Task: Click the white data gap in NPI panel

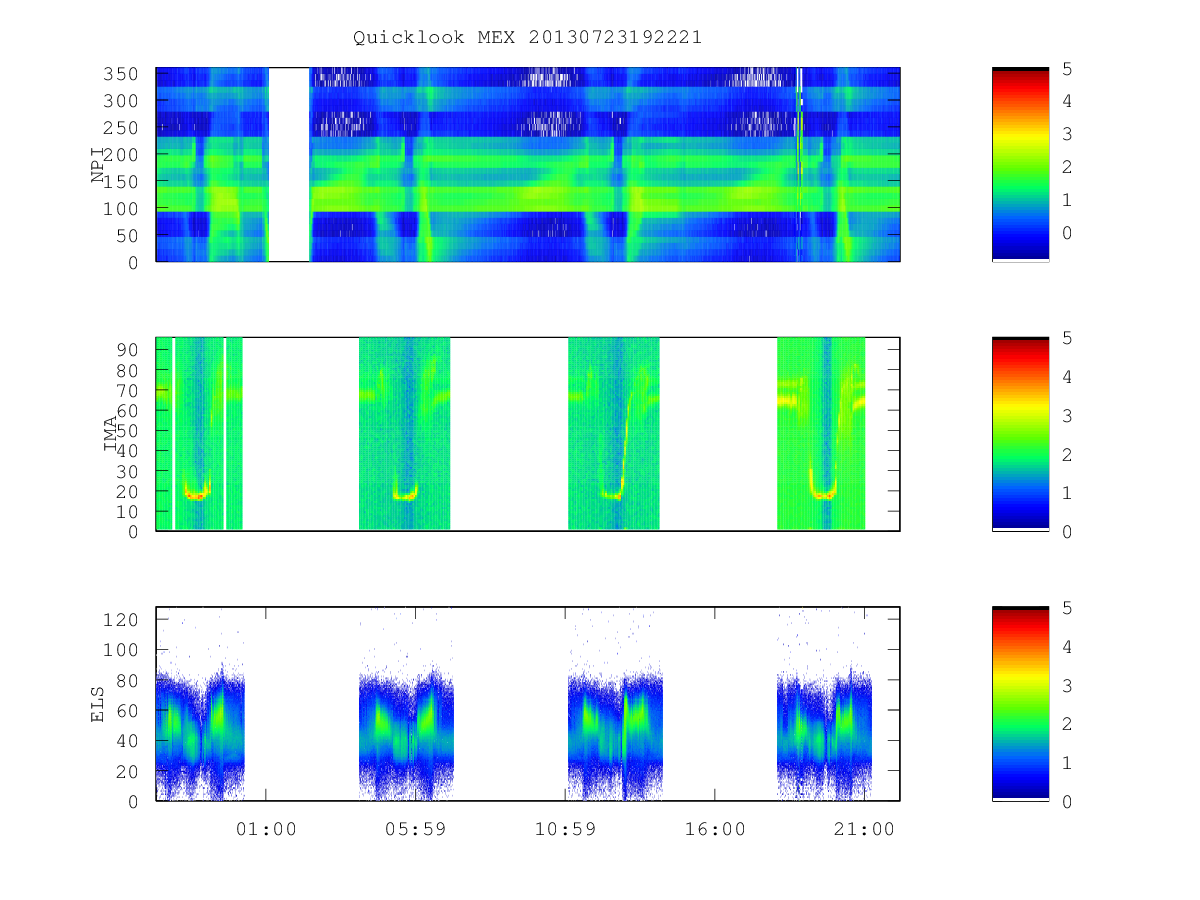Action: (x=289, y=165)
